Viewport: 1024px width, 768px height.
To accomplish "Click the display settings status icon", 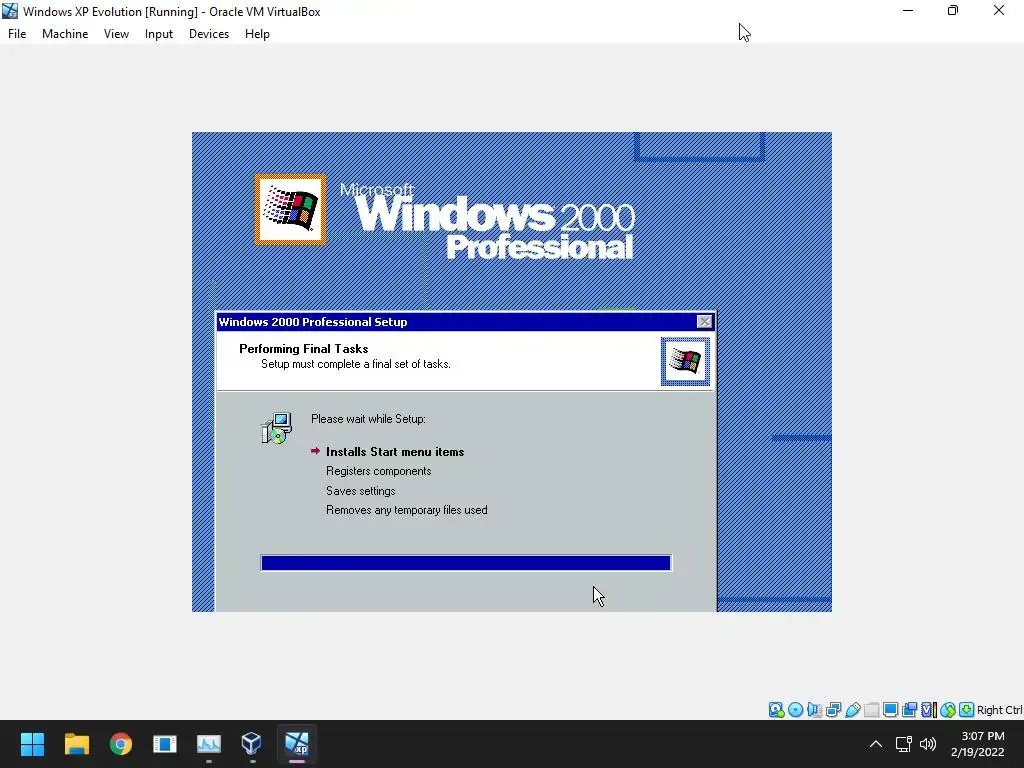I will [890, 710].
